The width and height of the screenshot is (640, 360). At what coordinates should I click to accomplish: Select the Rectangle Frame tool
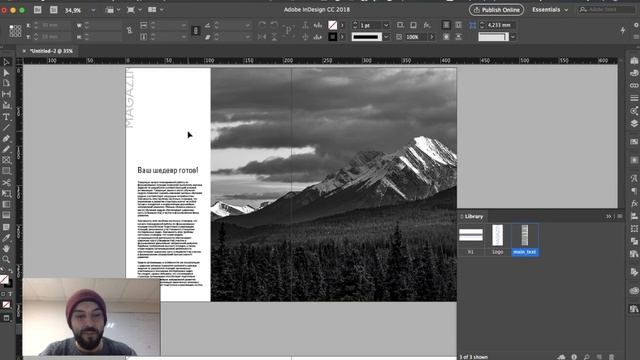click(x=6, y=160)
